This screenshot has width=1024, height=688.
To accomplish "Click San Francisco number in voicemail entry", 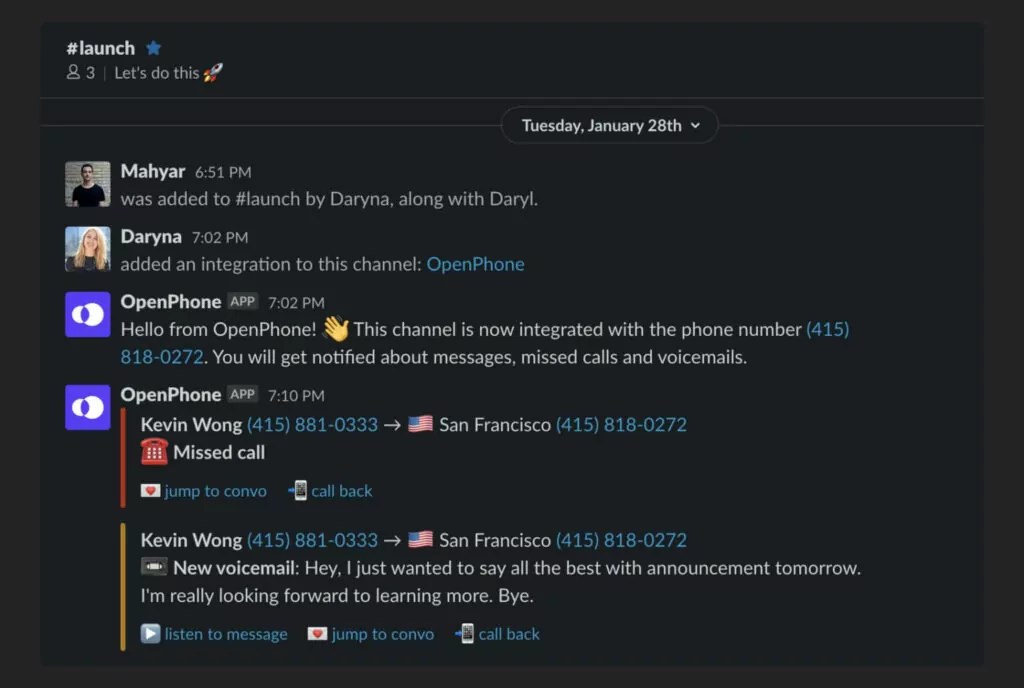I will pos(621,540).
